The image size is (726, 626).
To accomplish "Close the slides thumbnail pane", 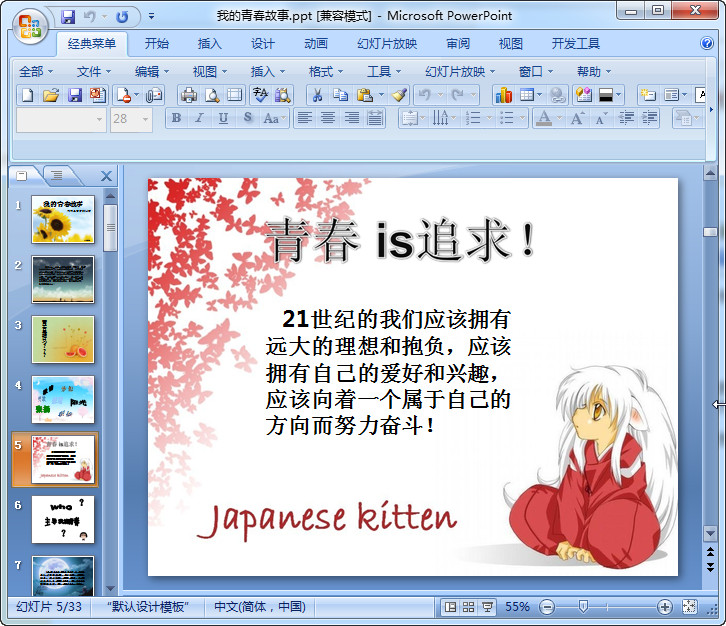I will 106,176.
